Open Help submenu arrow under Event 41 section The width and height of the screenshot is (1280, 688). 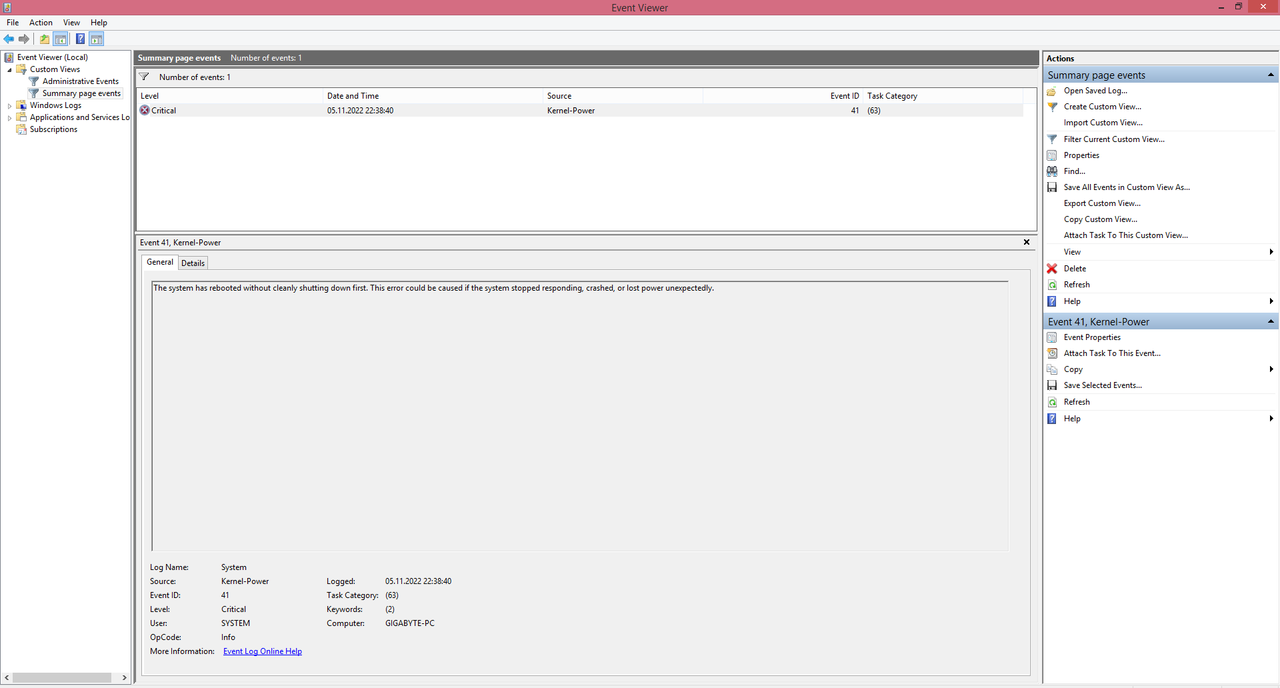[x=1271, y=418]
